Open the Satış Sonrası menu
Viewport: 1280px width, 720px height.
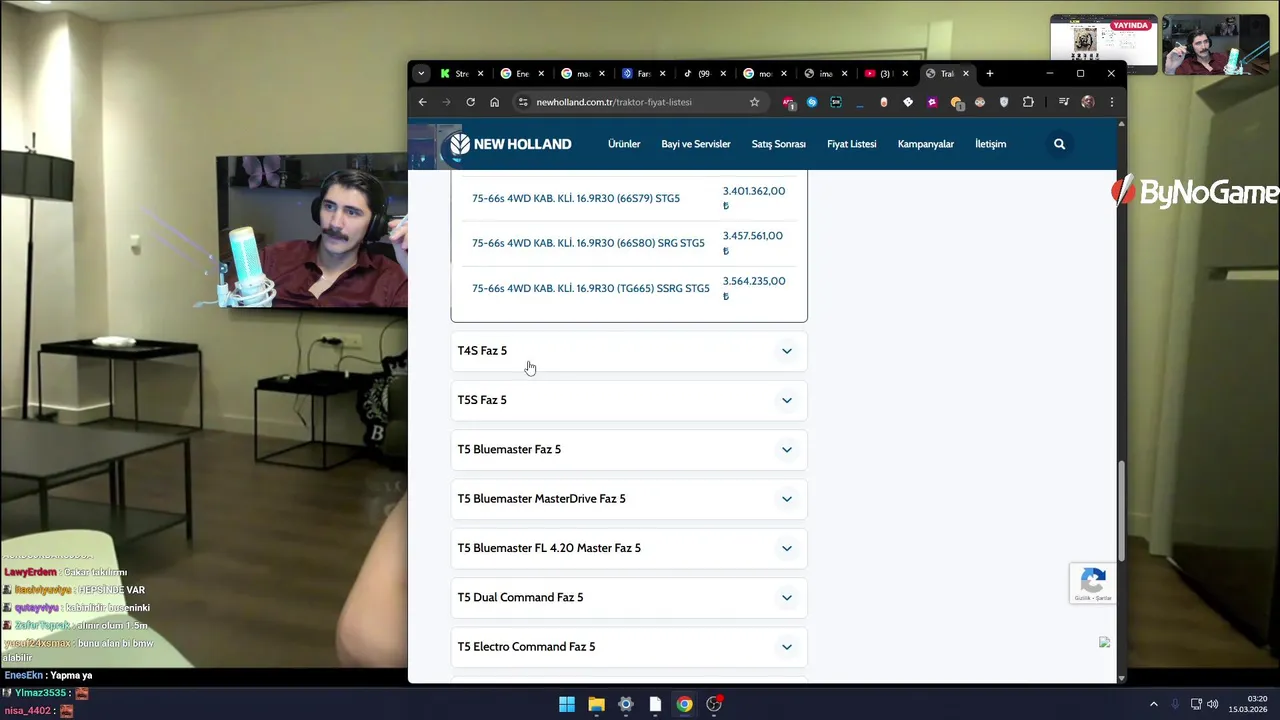779,144
